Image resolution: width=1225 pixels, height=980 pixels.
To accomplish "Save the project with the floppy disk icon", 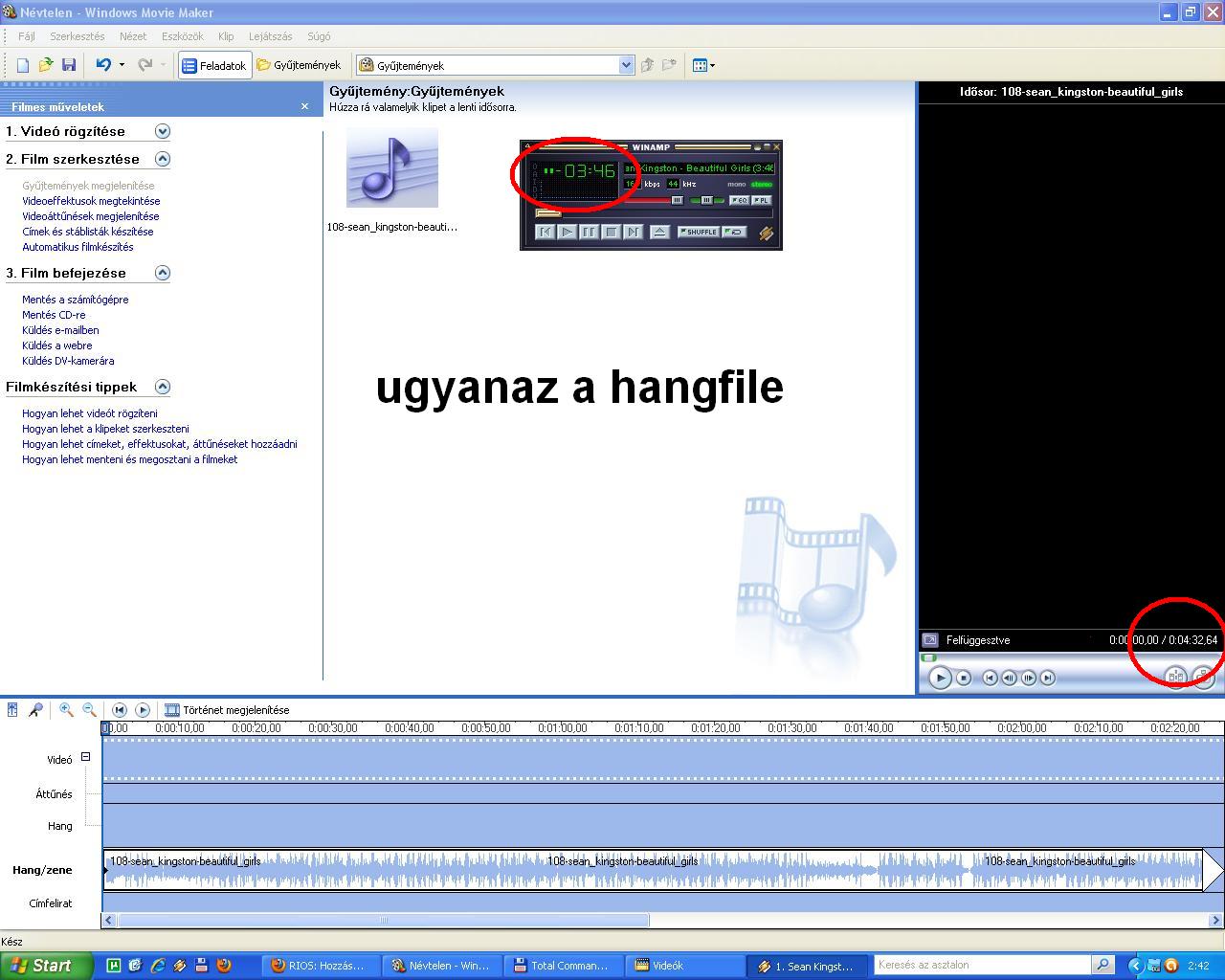I will (68, 65).
